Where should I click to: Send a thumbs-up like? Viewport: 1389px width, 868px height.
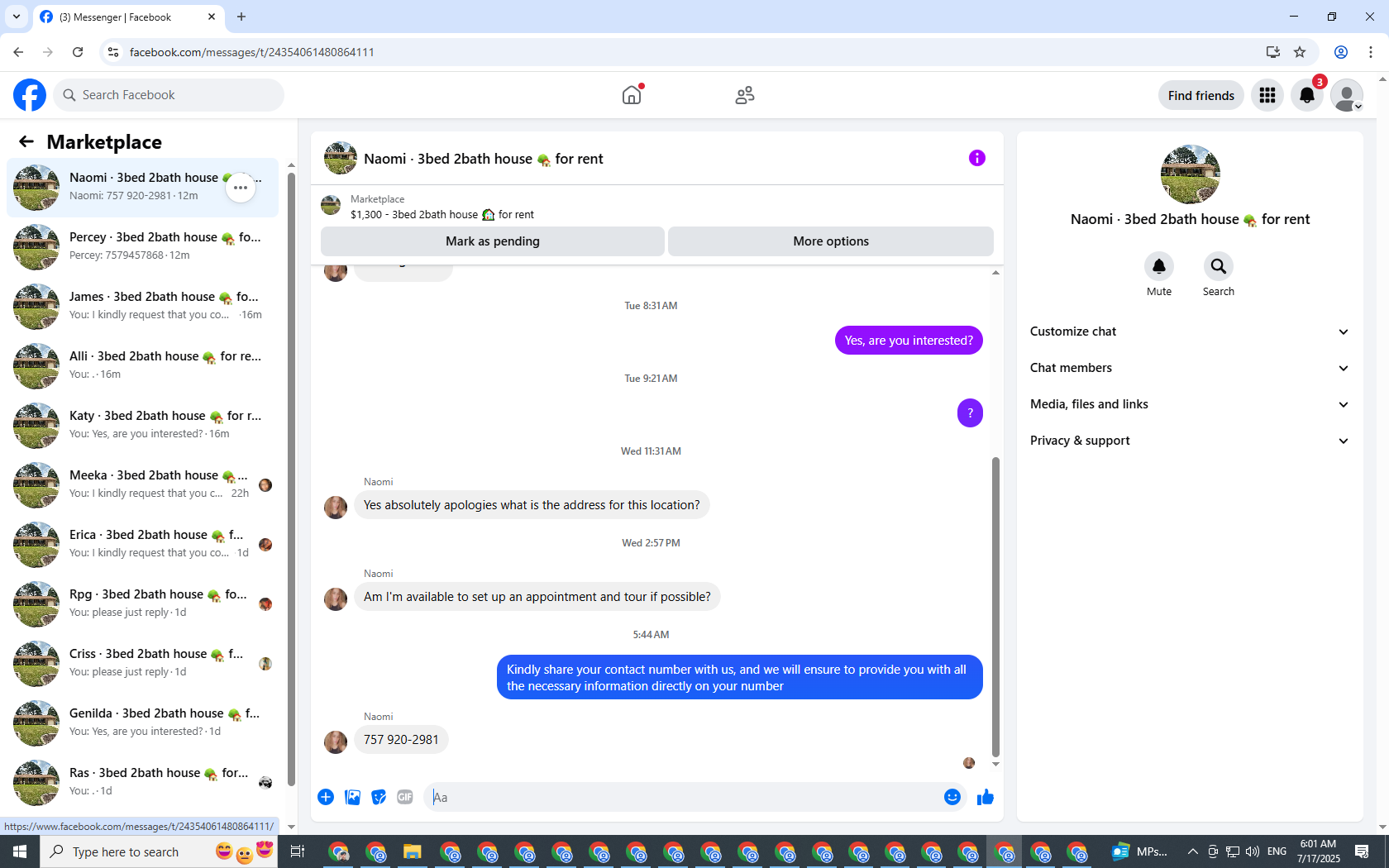986,797
